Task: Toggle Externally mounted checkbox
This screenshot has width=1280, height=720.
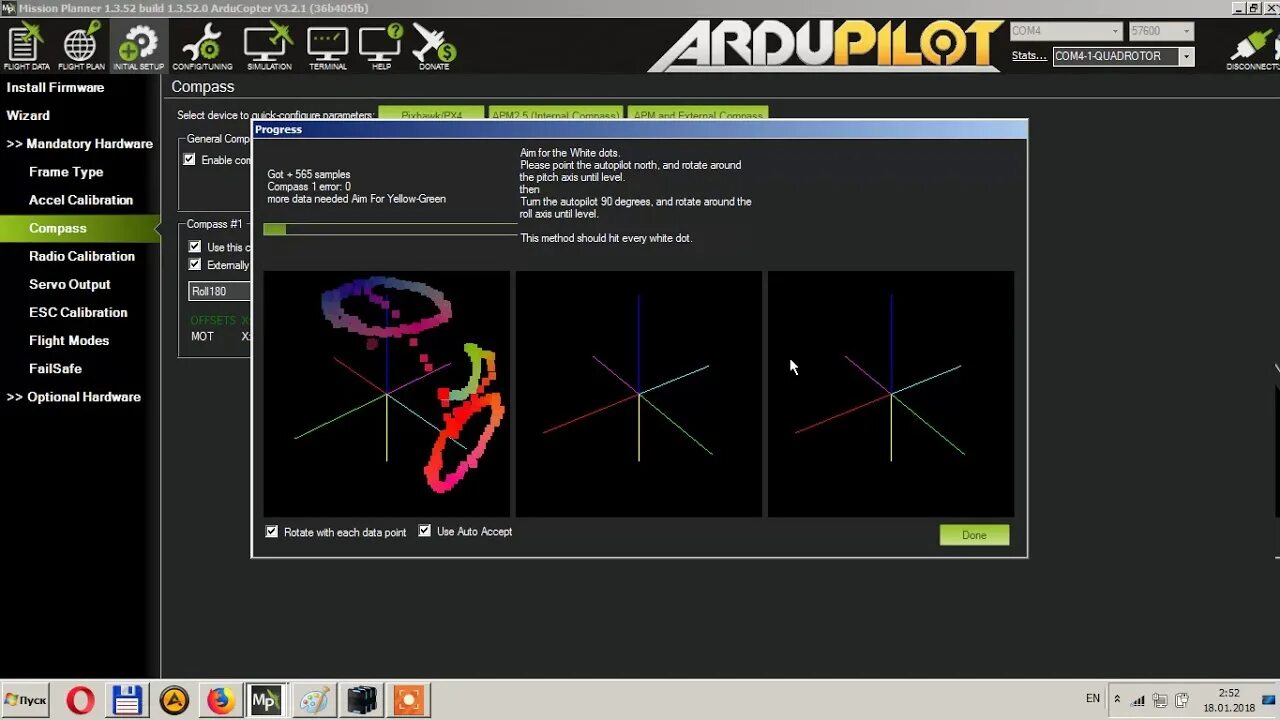Action: (195, 265)
